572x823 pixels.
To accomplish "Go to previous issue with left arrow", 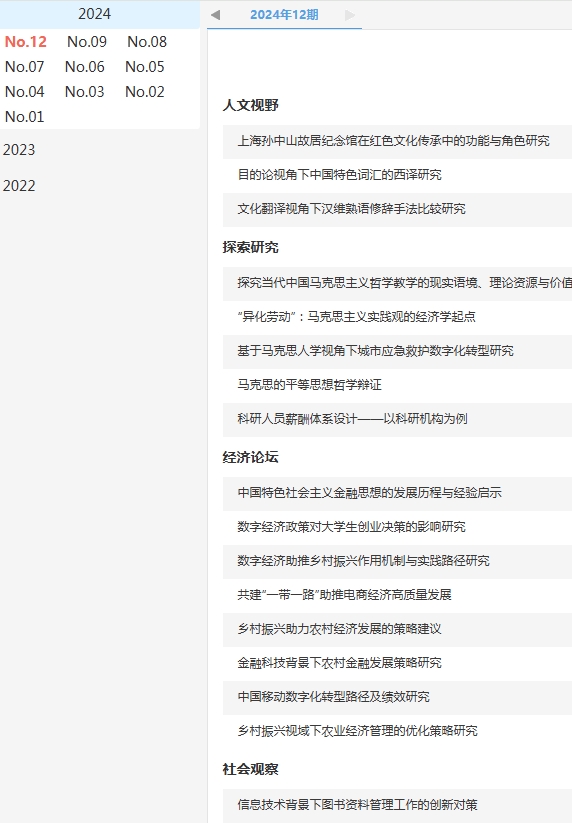I will pyautogui.click(x=215, y=15).
